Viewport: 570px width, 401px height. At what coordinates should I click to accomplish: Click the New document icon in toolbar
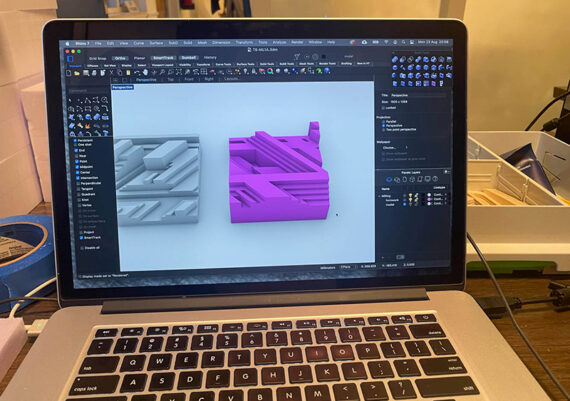69,73
